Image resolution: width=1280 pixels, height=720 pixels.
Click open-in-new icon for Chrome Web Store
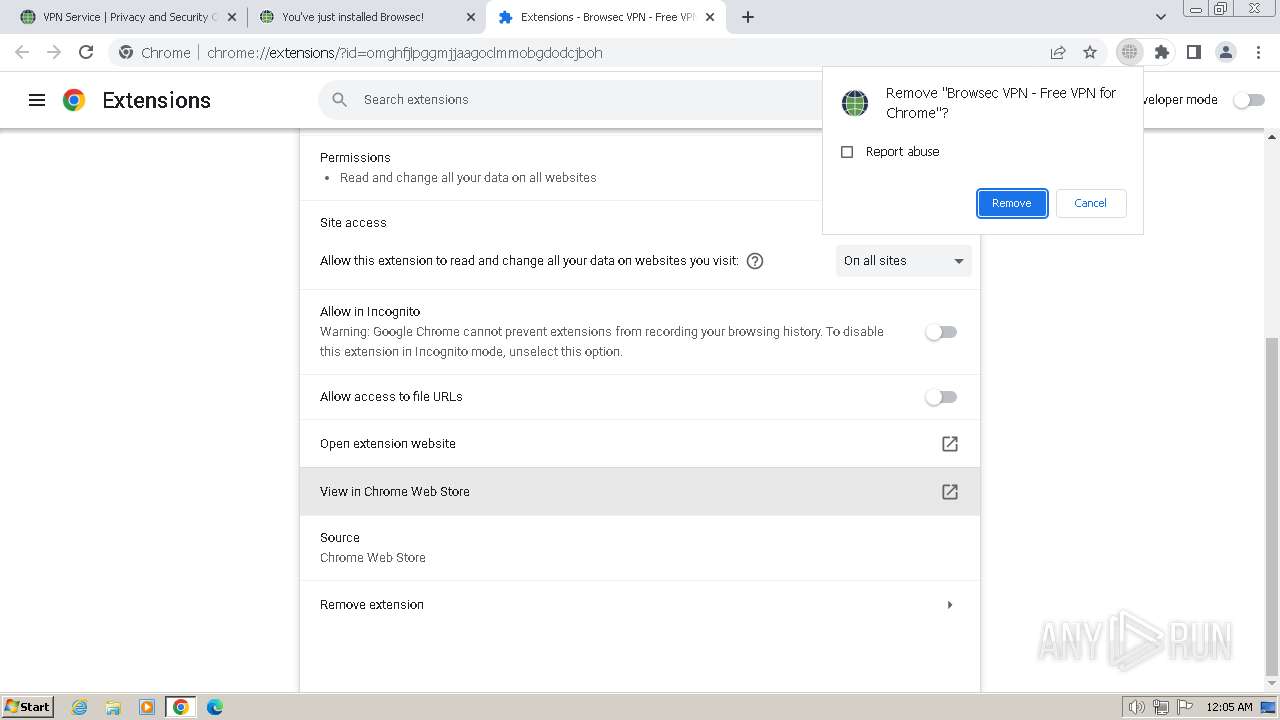(x=950, y=492)
